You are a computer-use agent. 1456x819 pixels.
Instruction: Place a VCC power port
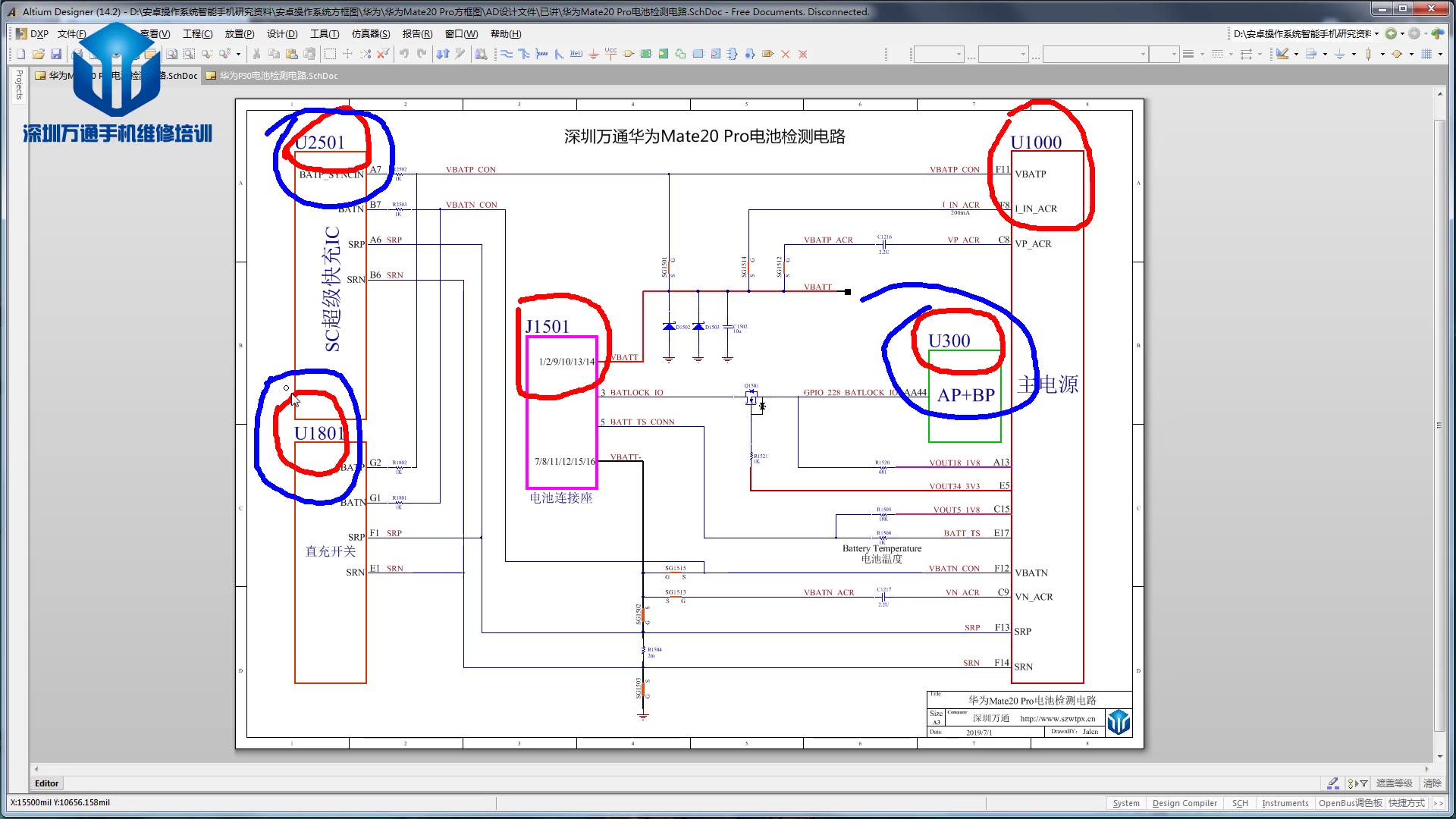[610, 54]
